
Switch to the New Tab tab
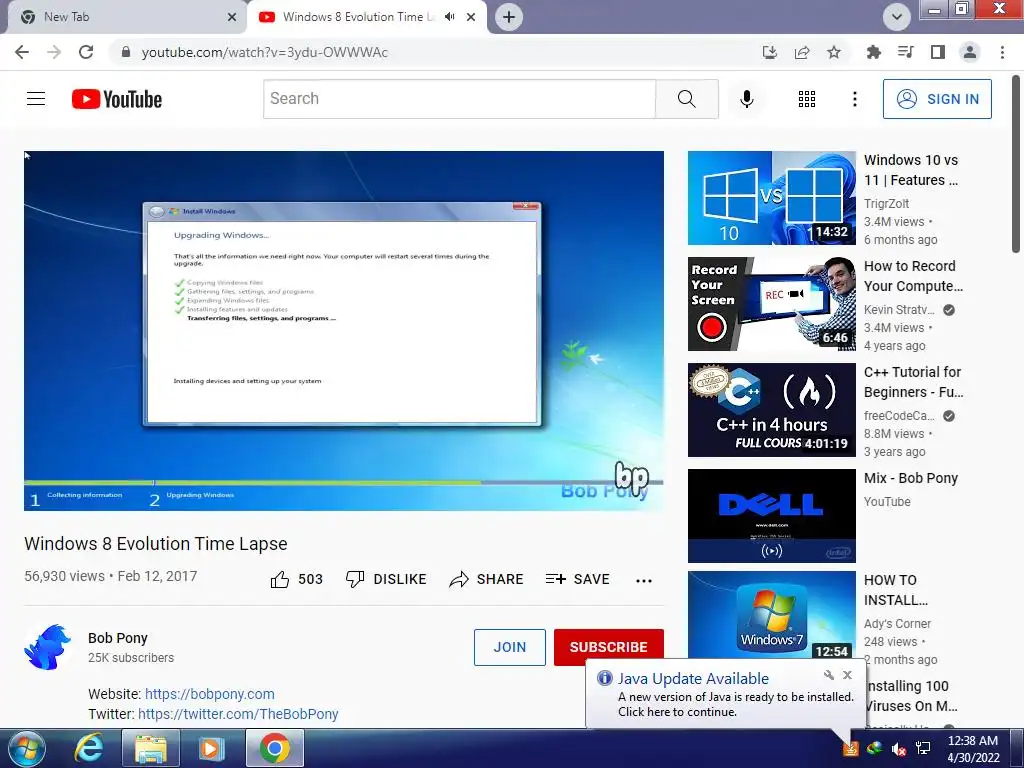pyautogui.click(x=124, y=17)
